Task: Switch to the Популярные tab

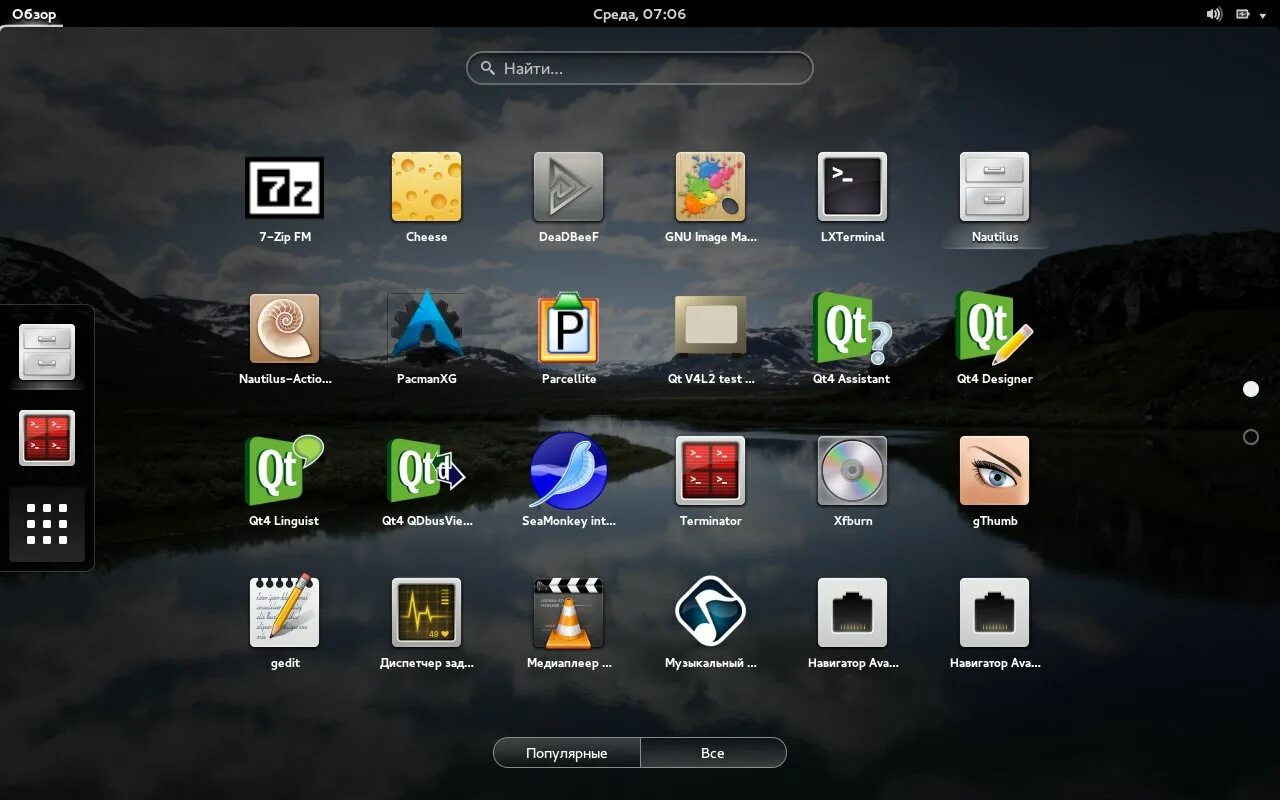Action: click(566, 752)
